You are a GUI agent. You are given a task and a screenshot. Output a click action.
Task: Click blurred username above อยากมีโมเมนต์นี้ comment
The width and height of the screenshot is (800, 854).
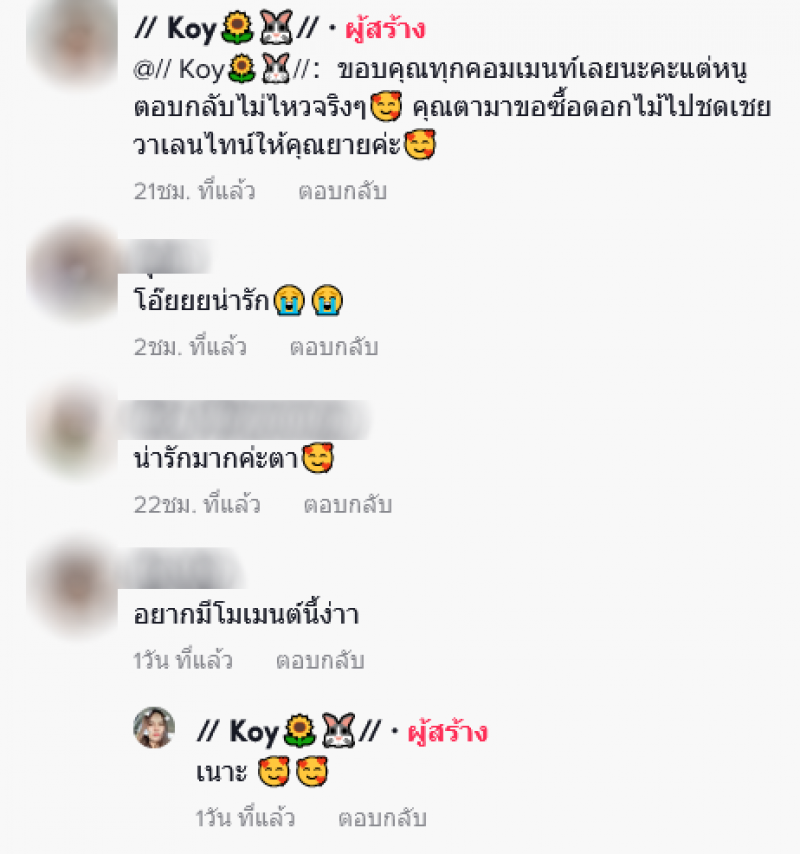point(180,568)
